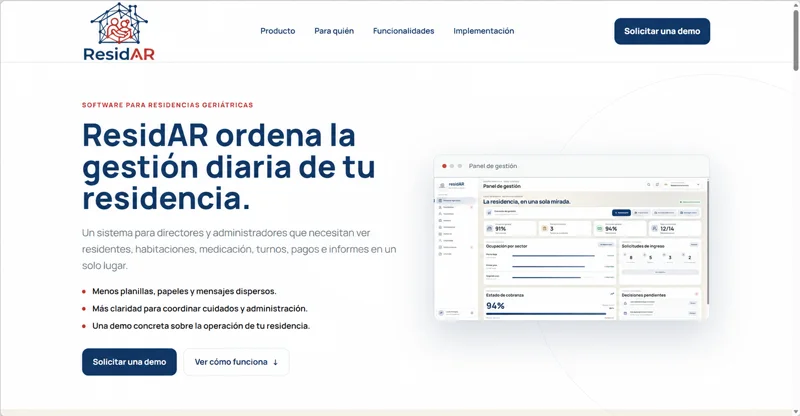Click the Solicitudes de ingreso wide gray button

point(660,272)
